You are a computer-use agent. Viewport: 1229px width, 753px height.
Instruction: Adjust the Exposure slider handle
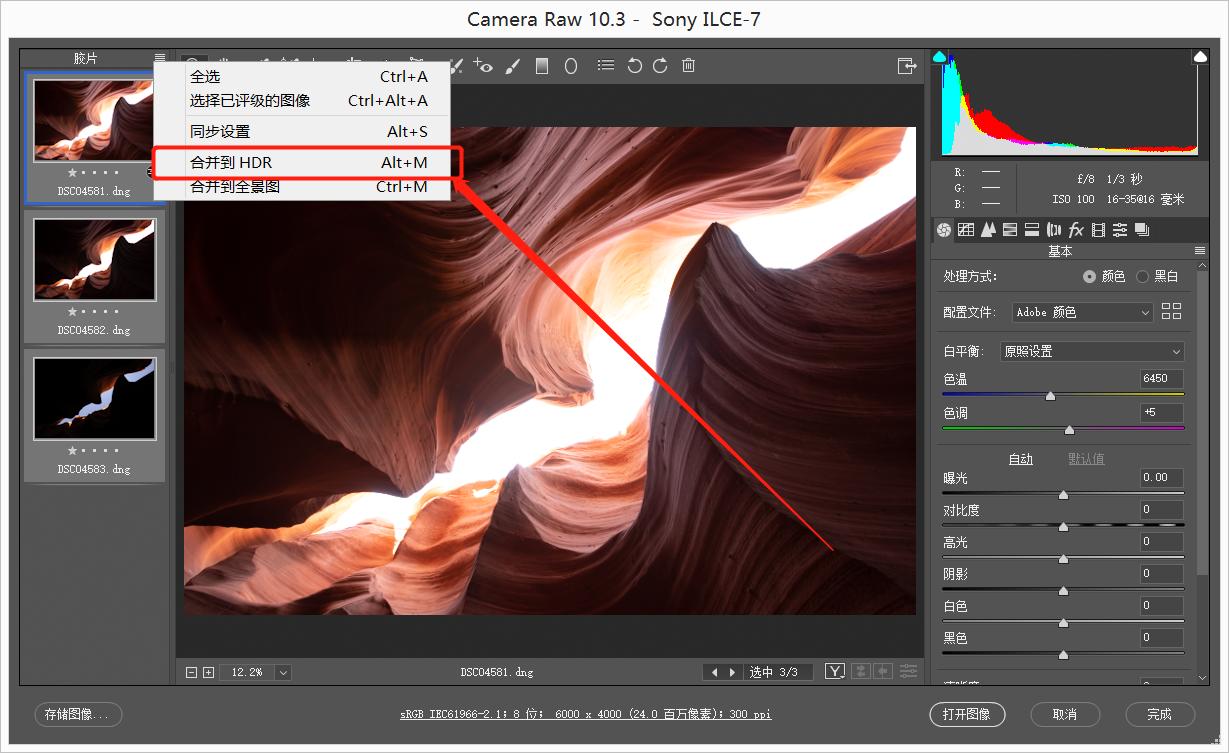tap(1063, 495)
